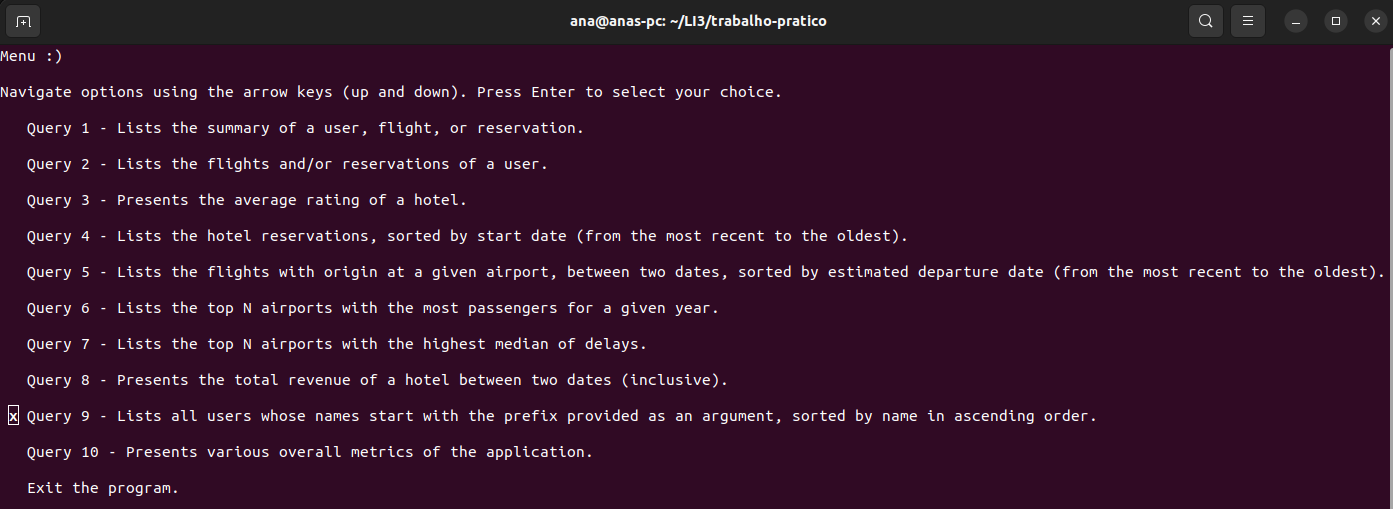Select Query 8 total hotel revenue
Viewport: 1393px width, 509px height.
(377, 380)
